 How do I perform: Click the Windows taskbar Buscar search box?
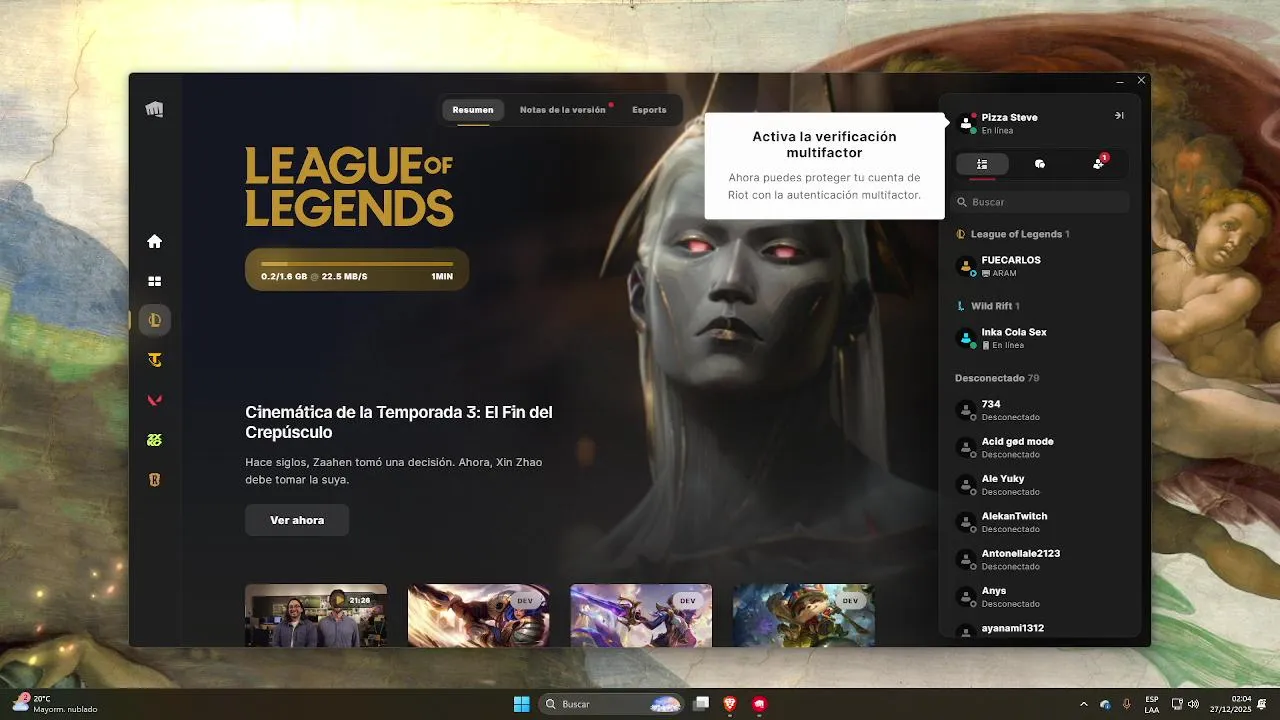(x=613, y=704)
